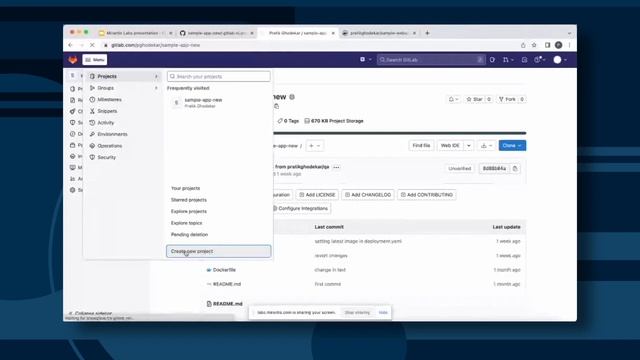Open Projects entry in the Menu
Image resolution: width=640 pixels, height=360 pixels.
point(124,76)
